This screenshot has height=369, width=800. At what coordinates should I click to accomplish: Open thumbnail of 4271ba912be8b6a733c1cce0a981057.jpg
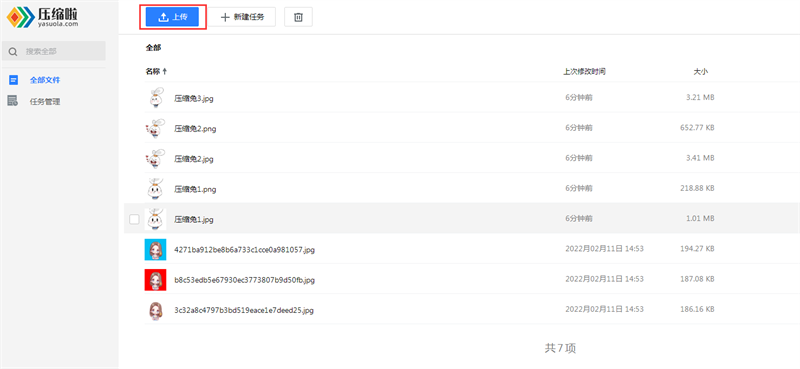[x=155, y=249]
